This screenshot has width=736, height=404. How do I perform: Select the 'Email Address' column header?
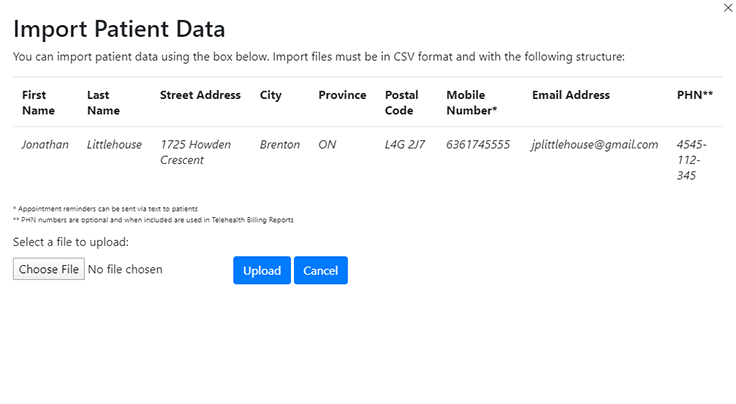click(571, 95)
